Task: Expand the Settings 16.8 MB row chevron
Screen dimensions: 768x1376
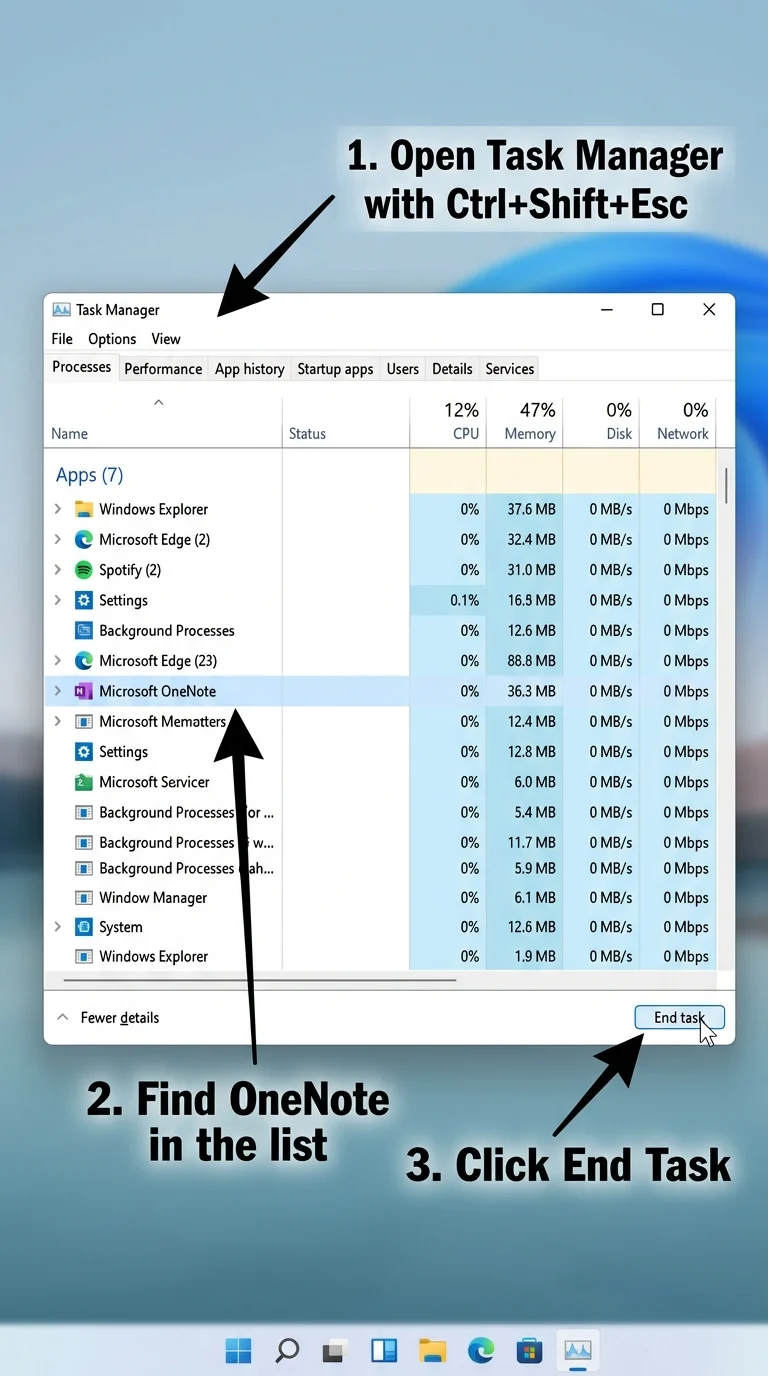Action: [58, 600]
